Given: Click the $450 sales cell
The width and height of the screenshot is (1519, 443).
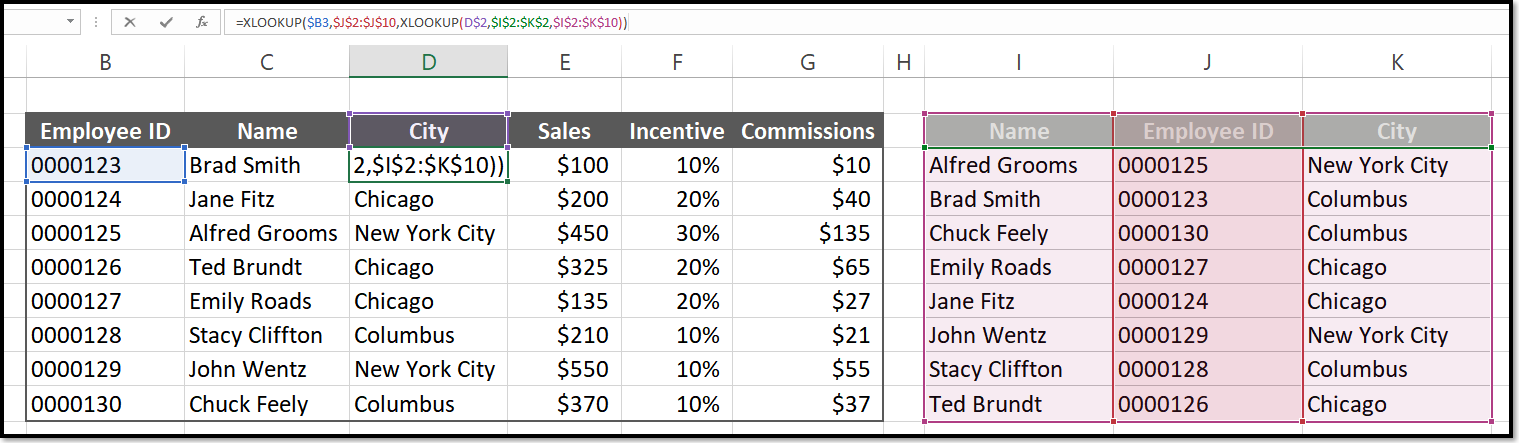Looking at the screenshot, I should tap(565, 233).
